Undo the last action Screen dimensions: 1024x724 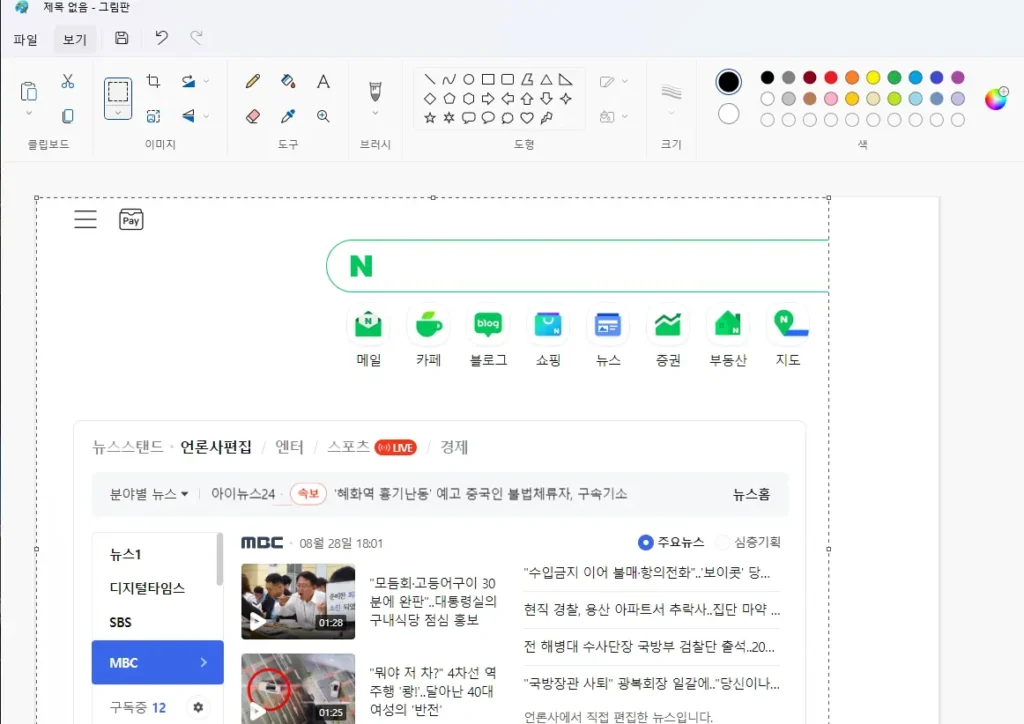pos(161,38)
